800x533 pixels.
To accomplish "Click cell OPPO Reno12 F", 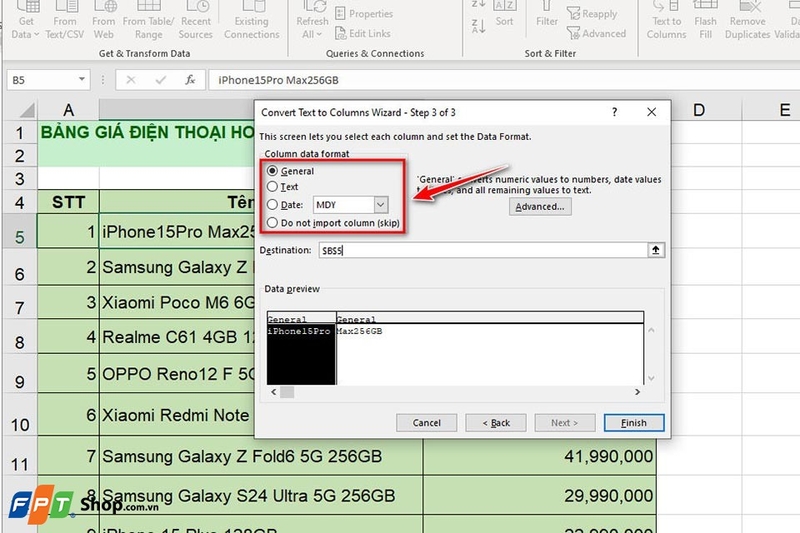I will point(177,374).
